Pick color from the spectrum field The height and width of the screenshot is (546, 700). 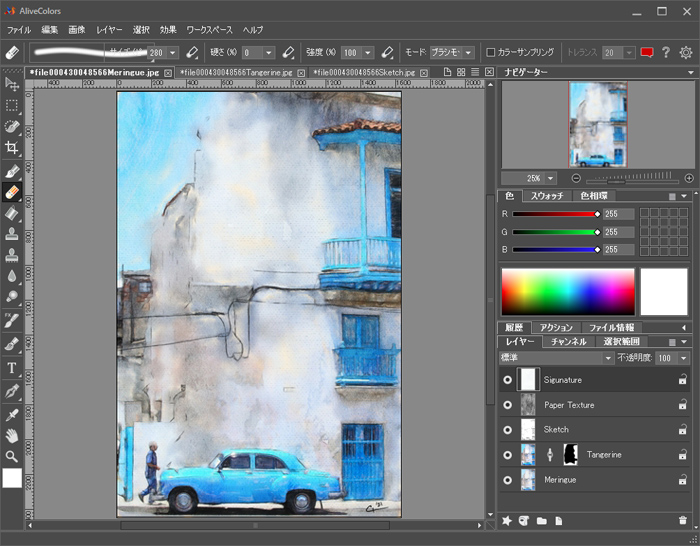(x=568, y=292)
